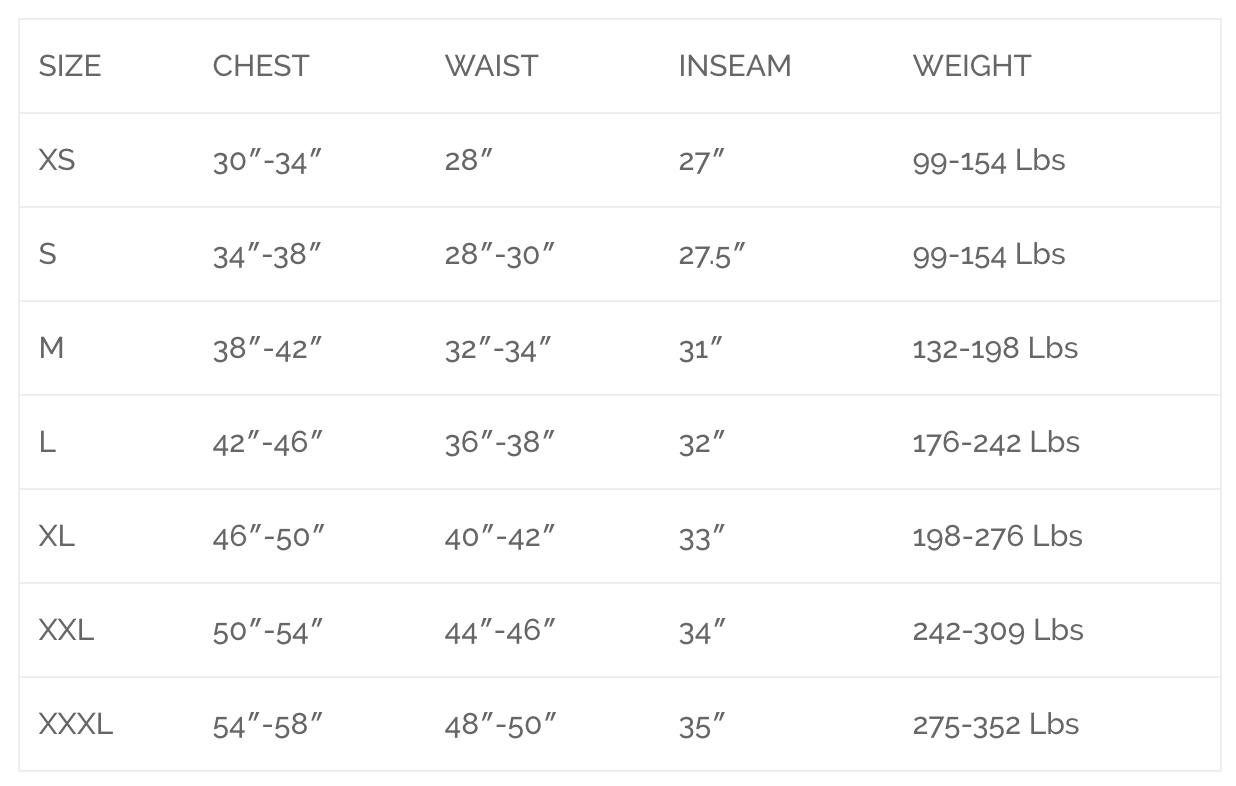The height and width of the screenshot is (786, 1236).
Task: Click the L waist value 36"-38"
Action: tap(499, 442)
